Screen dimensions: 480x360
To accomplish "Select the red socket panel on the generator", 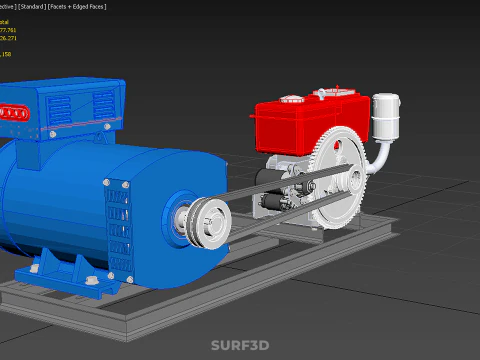I will (x=14, y=113).
